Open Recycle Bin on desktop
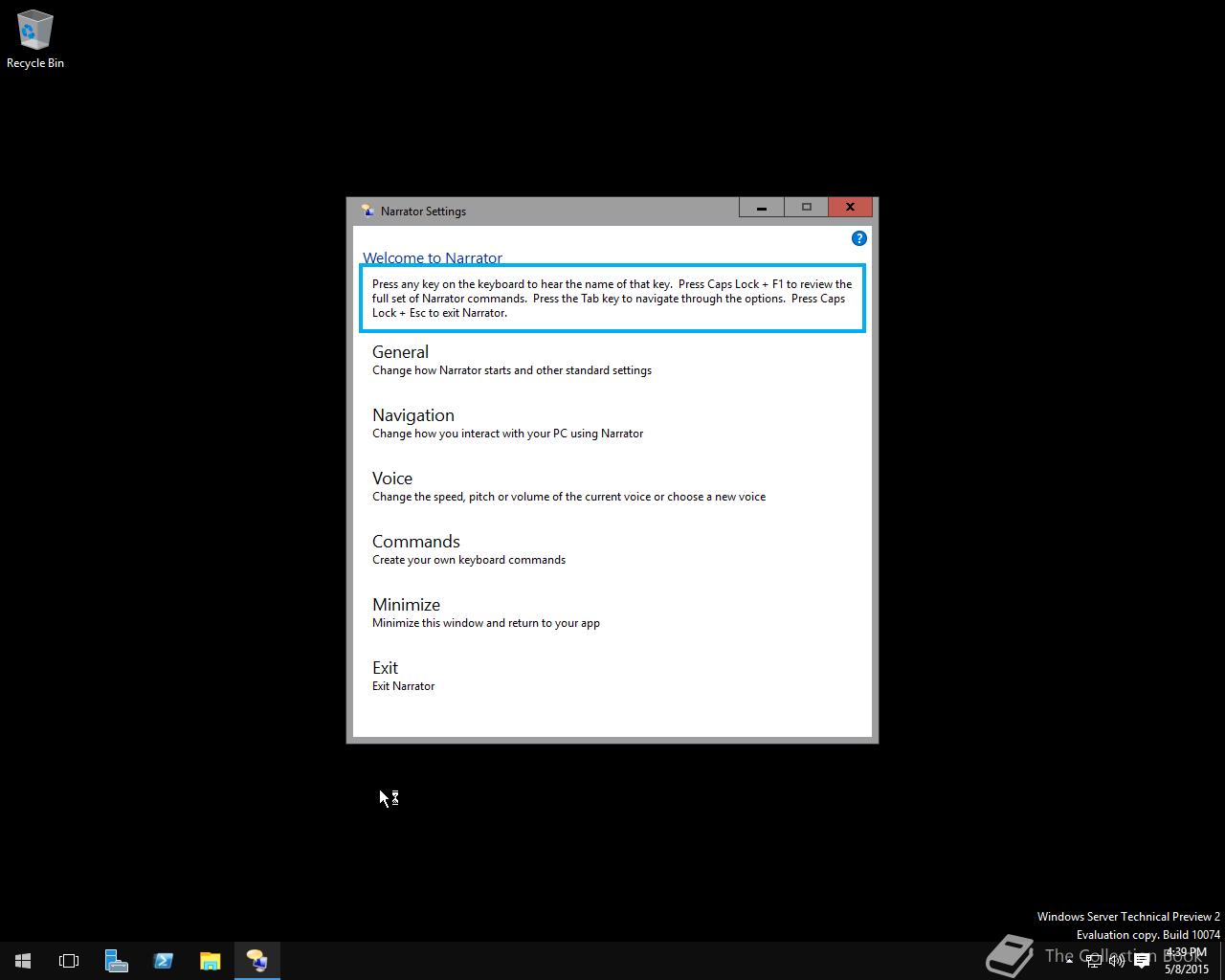 [x=35, y=39]
